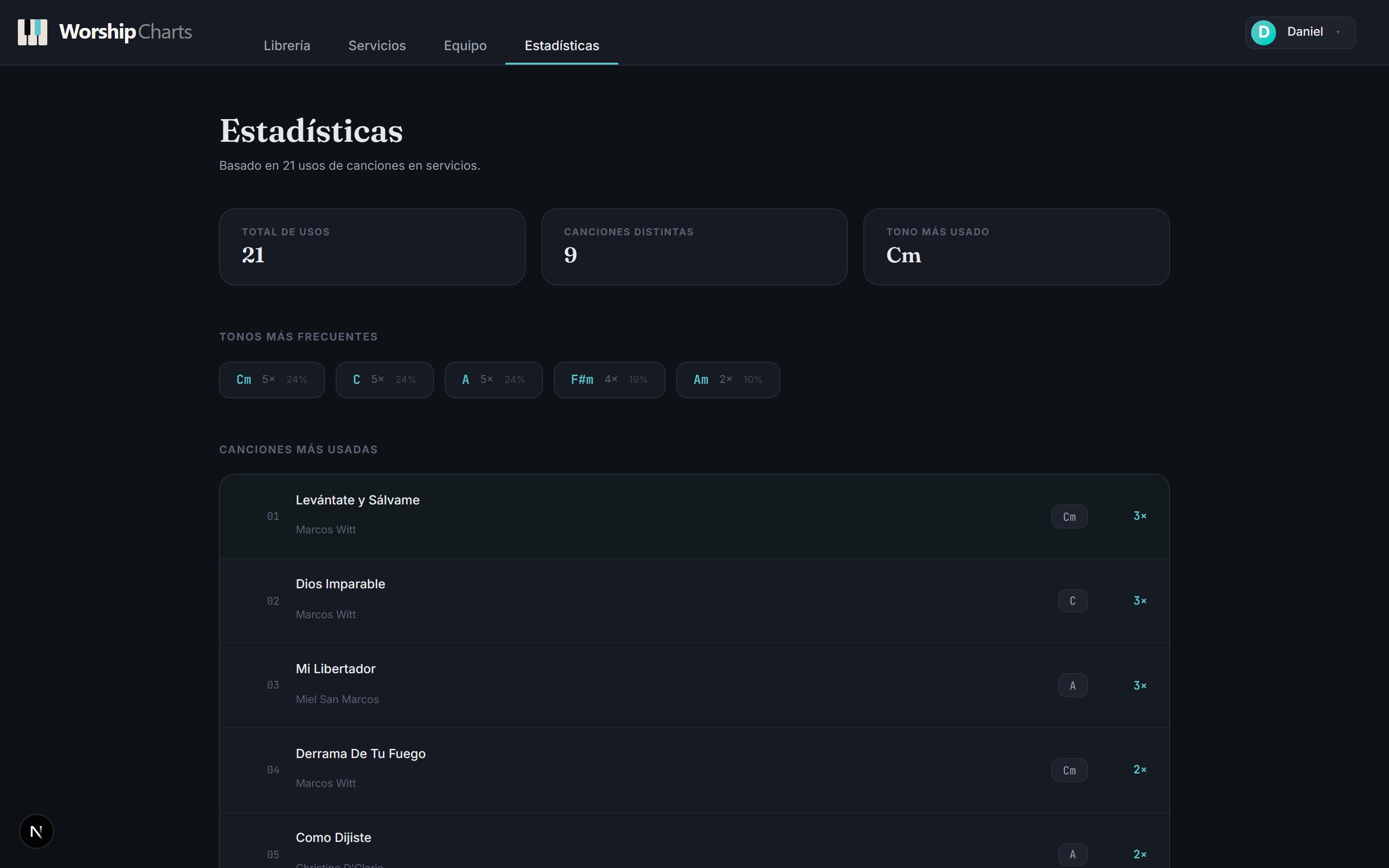
Task: Switch to the Servicios tab
Action: [x=377, y=45]
